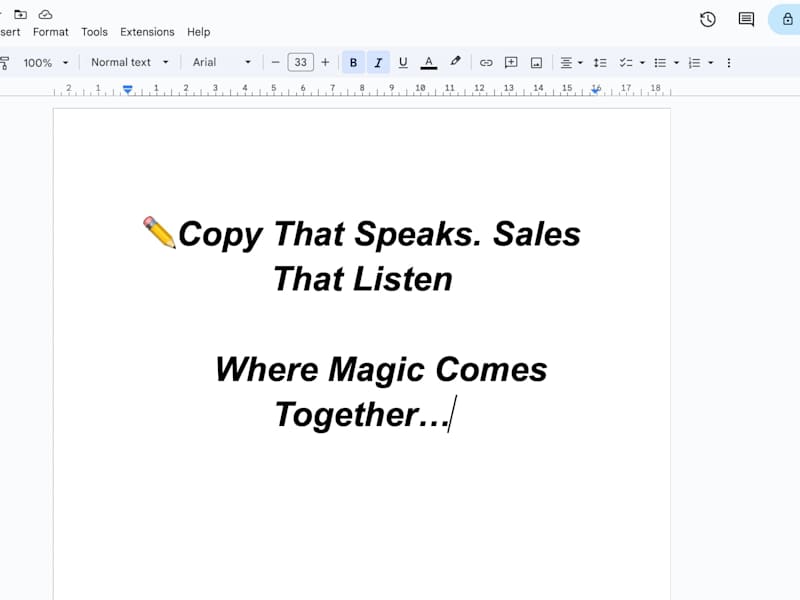Click the text 'Where Magic Comes'
The width and height of the screenshot is (800, 600).
pyautogui.click(x=381, y=369)
